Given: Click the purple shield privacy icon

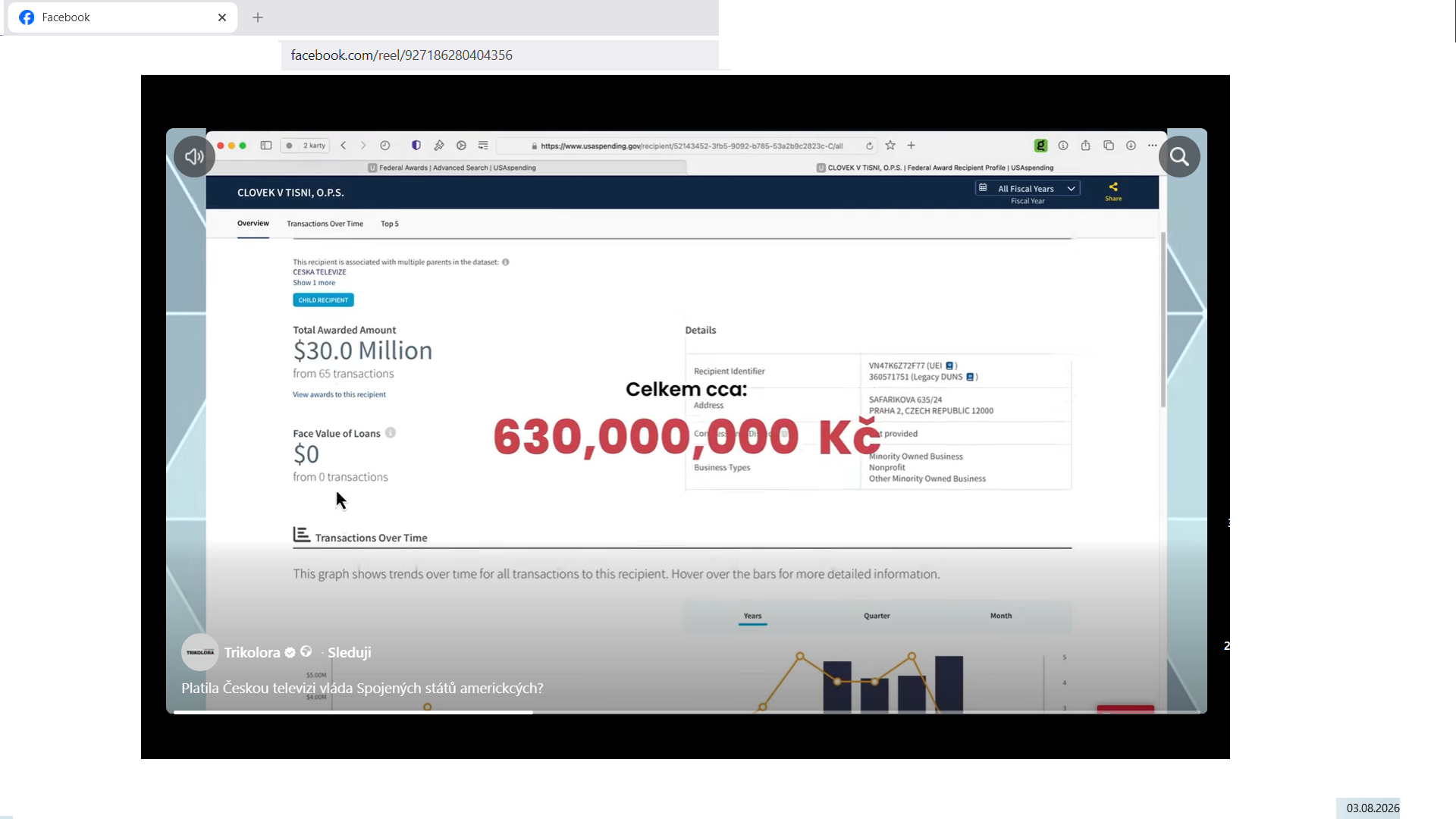Looking at the screenshot, I should (x=416, y=146).
